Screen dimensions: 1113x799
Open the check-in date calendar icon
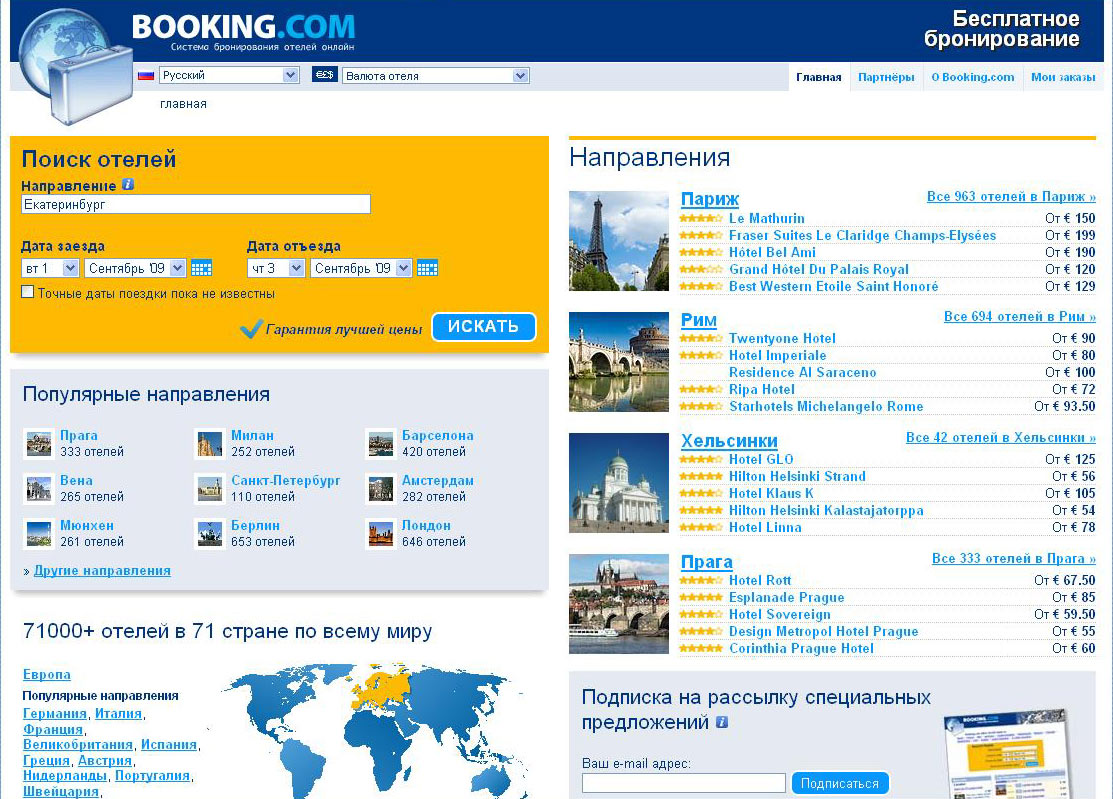point(202,268)
